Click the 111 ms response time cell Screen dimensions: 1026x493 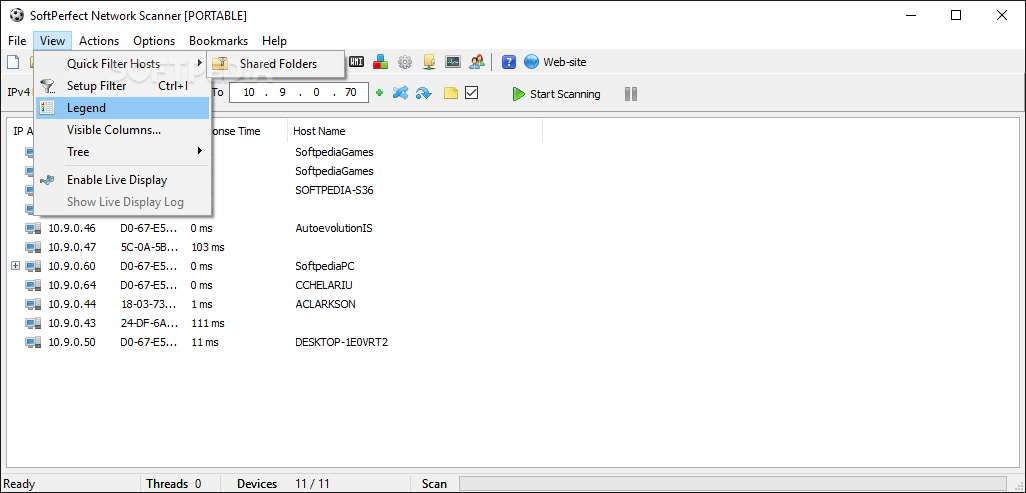(207, 323)
